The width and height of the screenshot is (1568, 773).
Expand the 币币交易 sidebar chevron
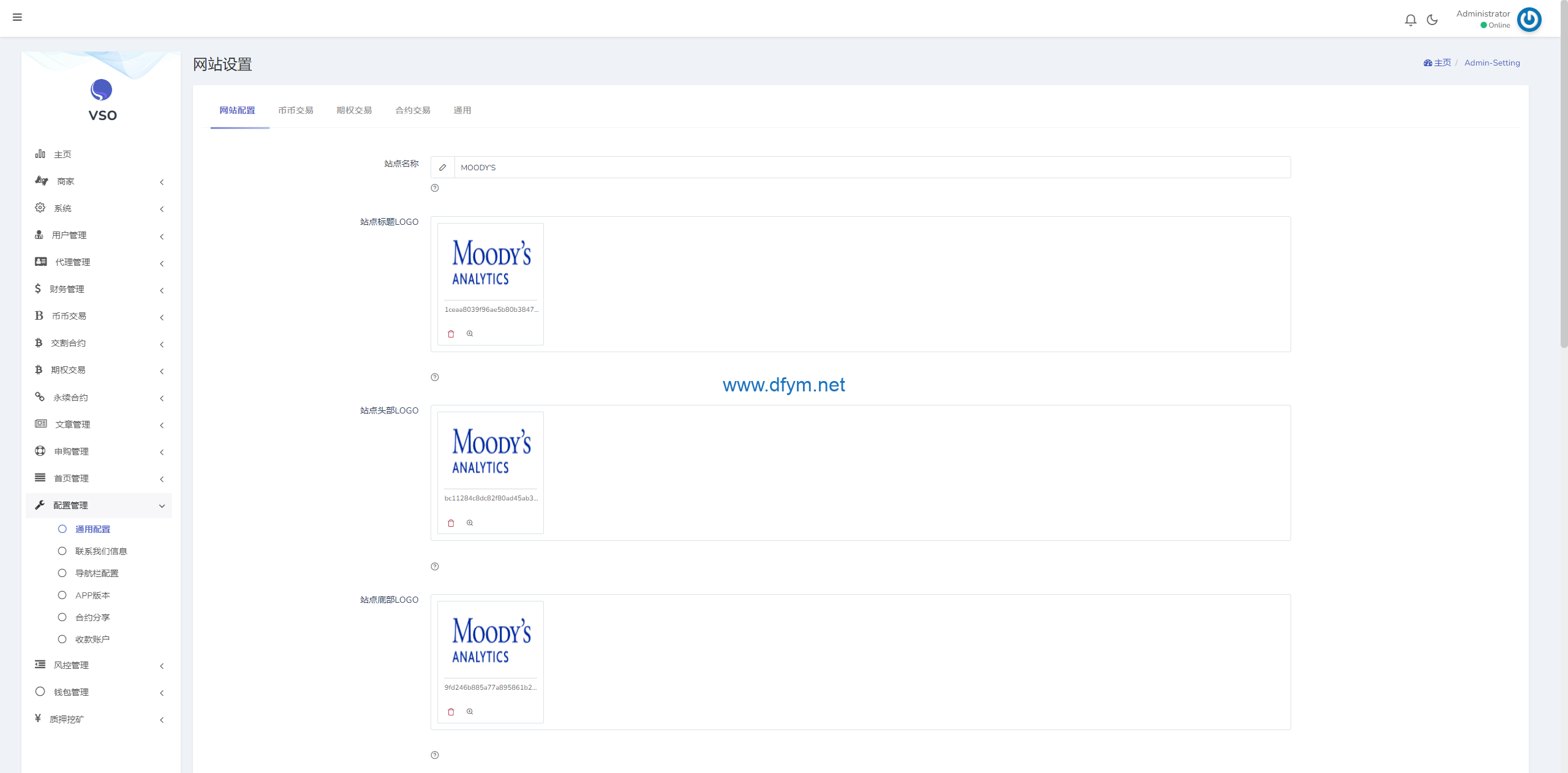(162, 317)
